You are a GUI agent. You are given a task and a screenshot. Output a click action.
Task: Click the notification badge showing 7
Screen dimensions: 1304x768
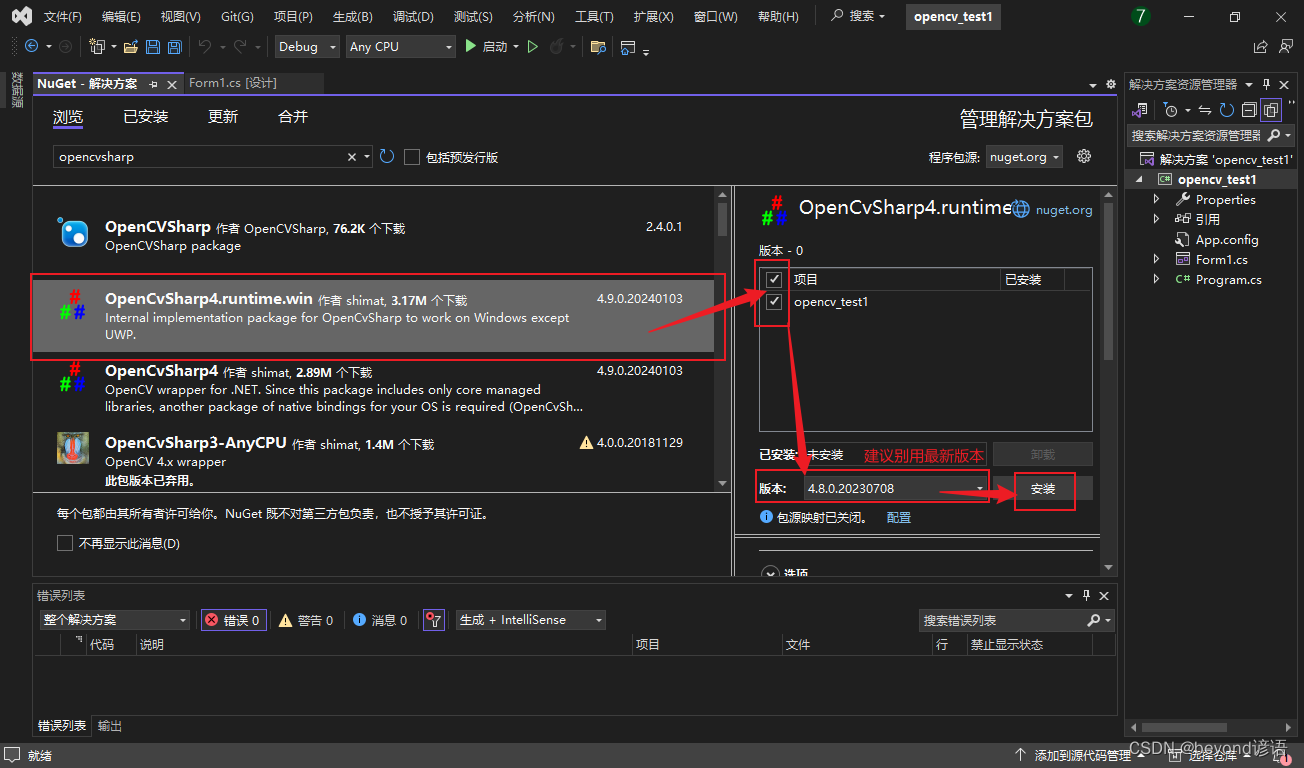point(1141,16)
